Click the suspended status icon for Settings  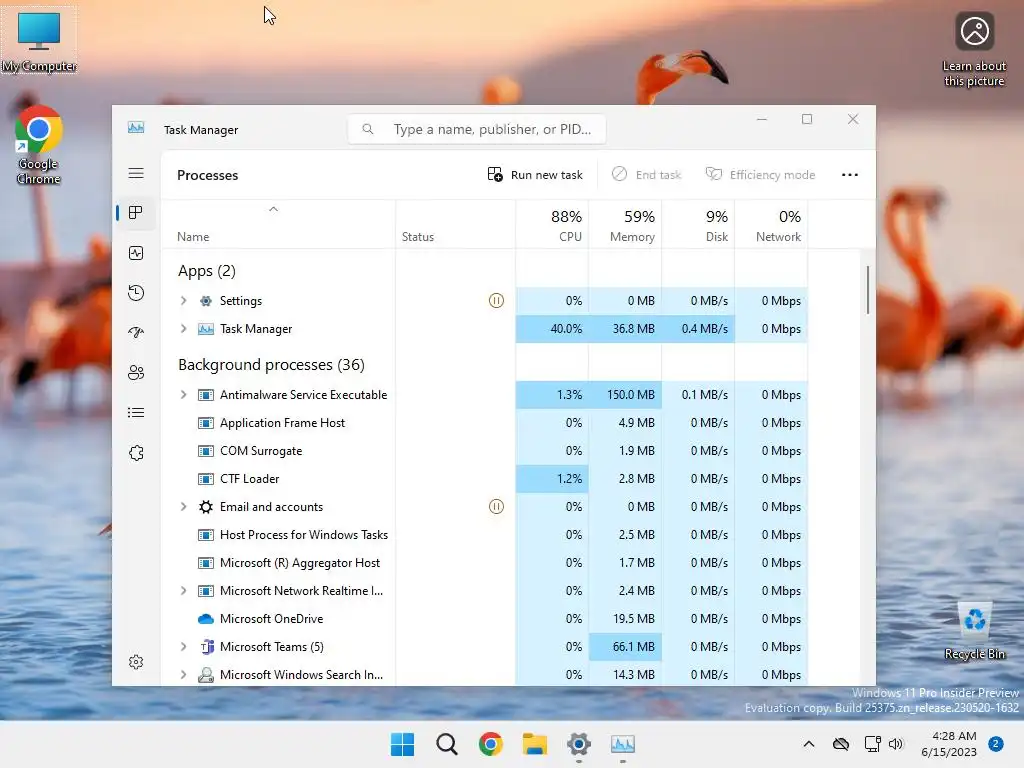coord(496,300)
